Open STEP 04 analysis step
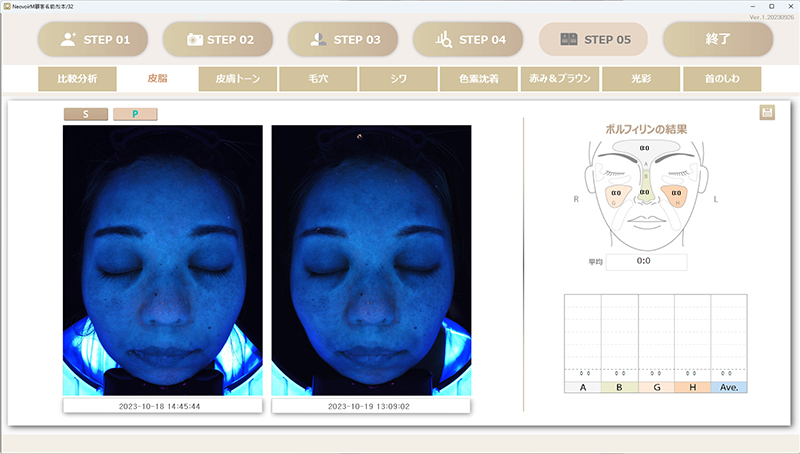Screen dimensions: 800x454 [x=468, y=40]
